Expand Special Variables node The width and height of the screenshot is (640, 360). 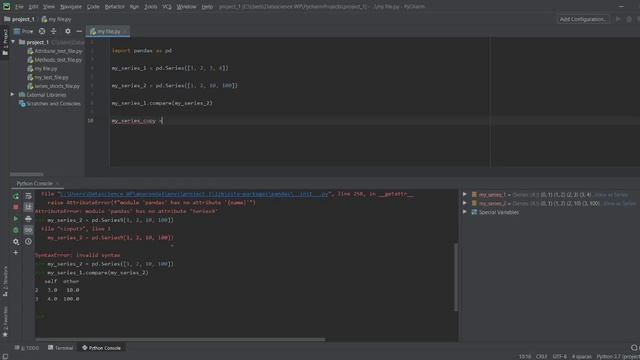pos(464,212)
